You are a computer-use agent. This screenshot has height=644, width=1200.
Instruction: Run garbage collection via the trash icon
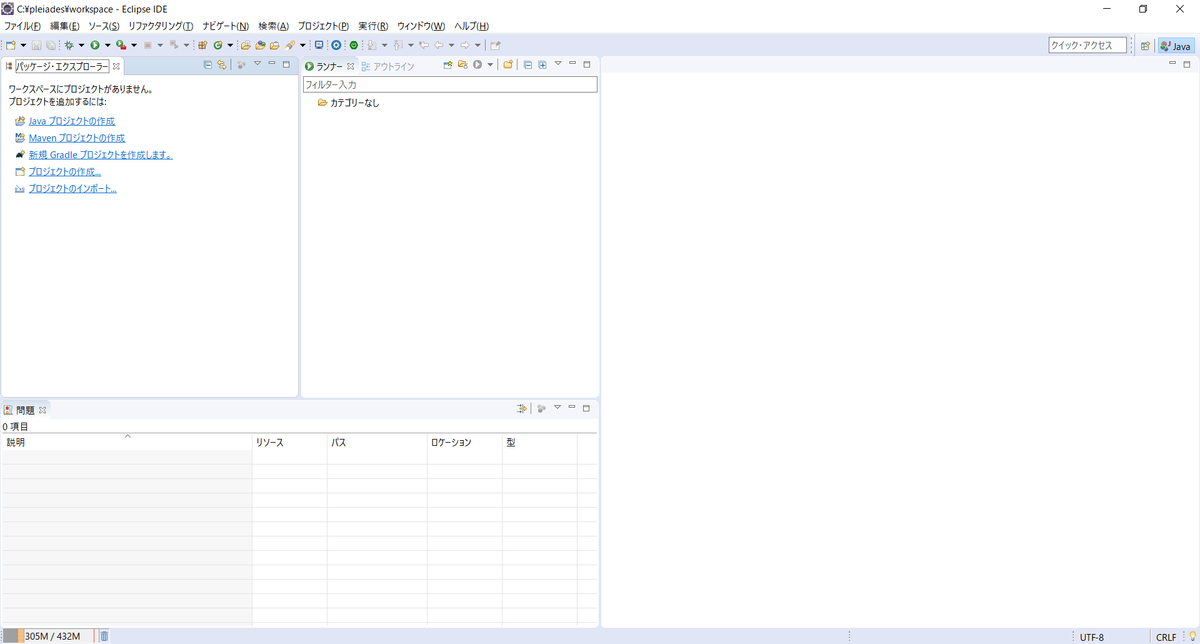[103, 635]
